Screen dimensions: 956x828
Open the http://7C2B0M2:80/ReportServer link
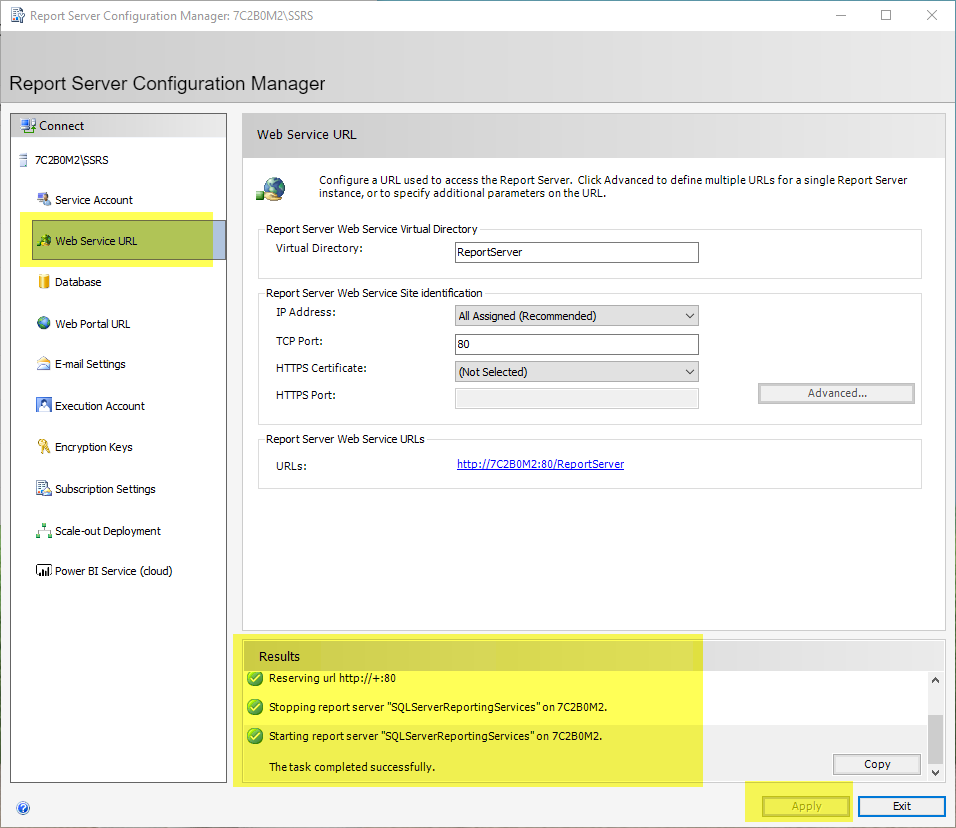pos(540,464)
